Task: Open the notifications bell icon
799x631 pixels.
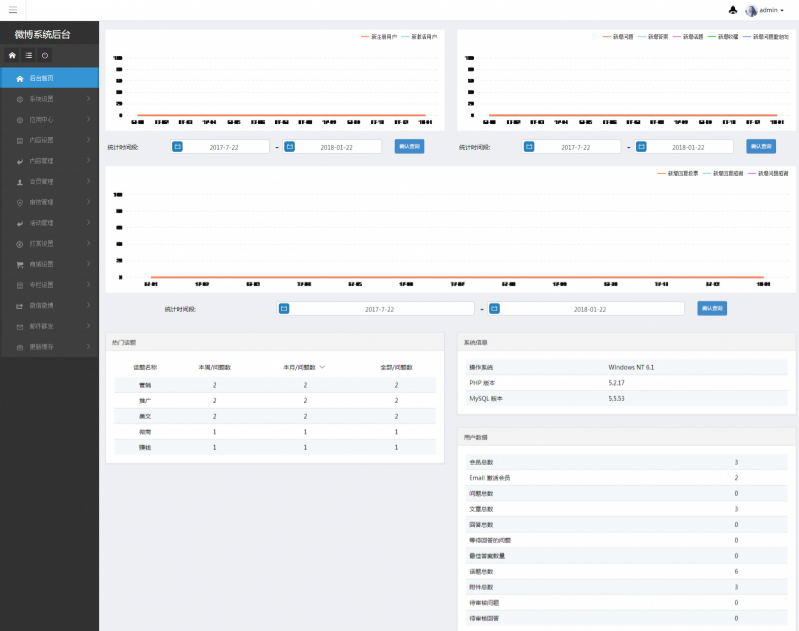Action: pos(733,10)
